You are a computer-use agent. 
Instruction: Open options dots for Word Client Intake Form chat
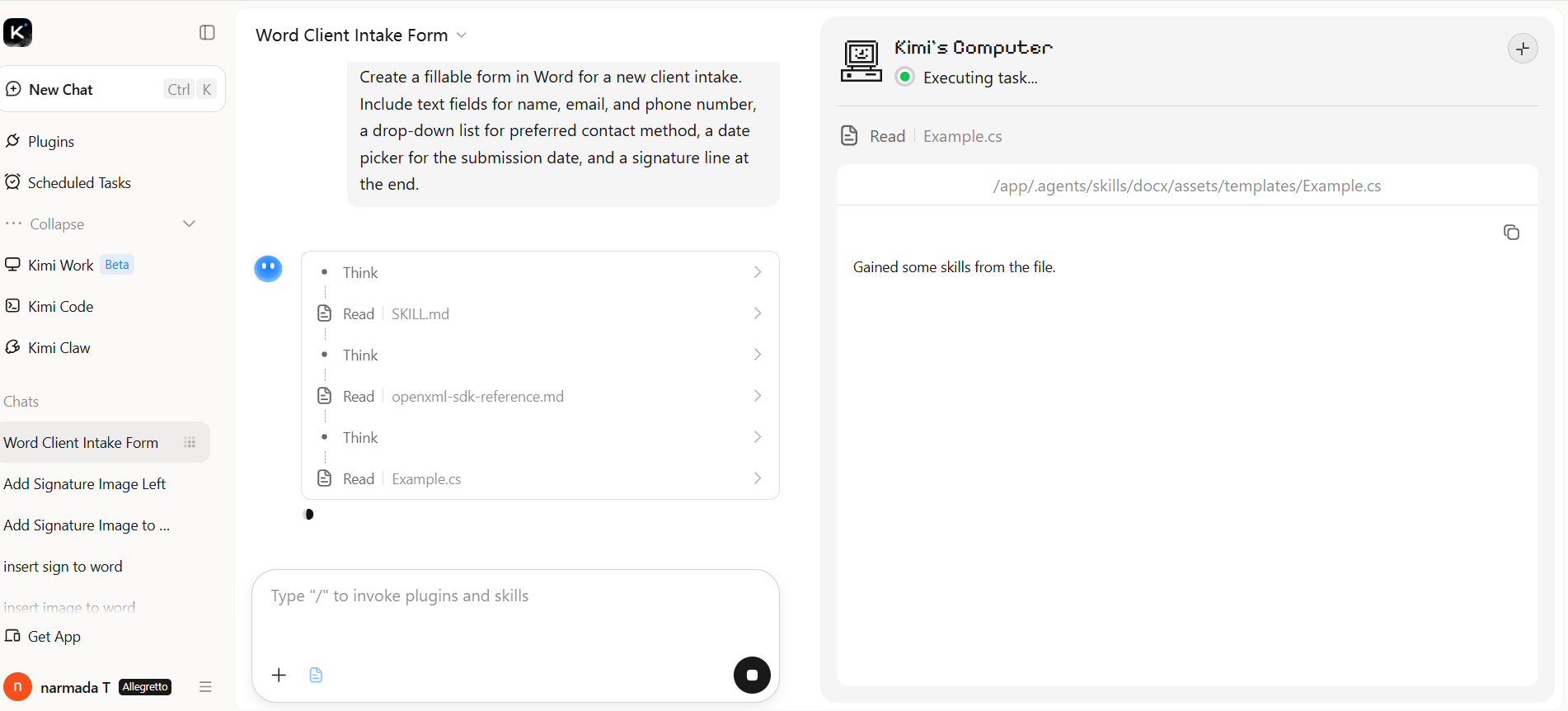190,443
